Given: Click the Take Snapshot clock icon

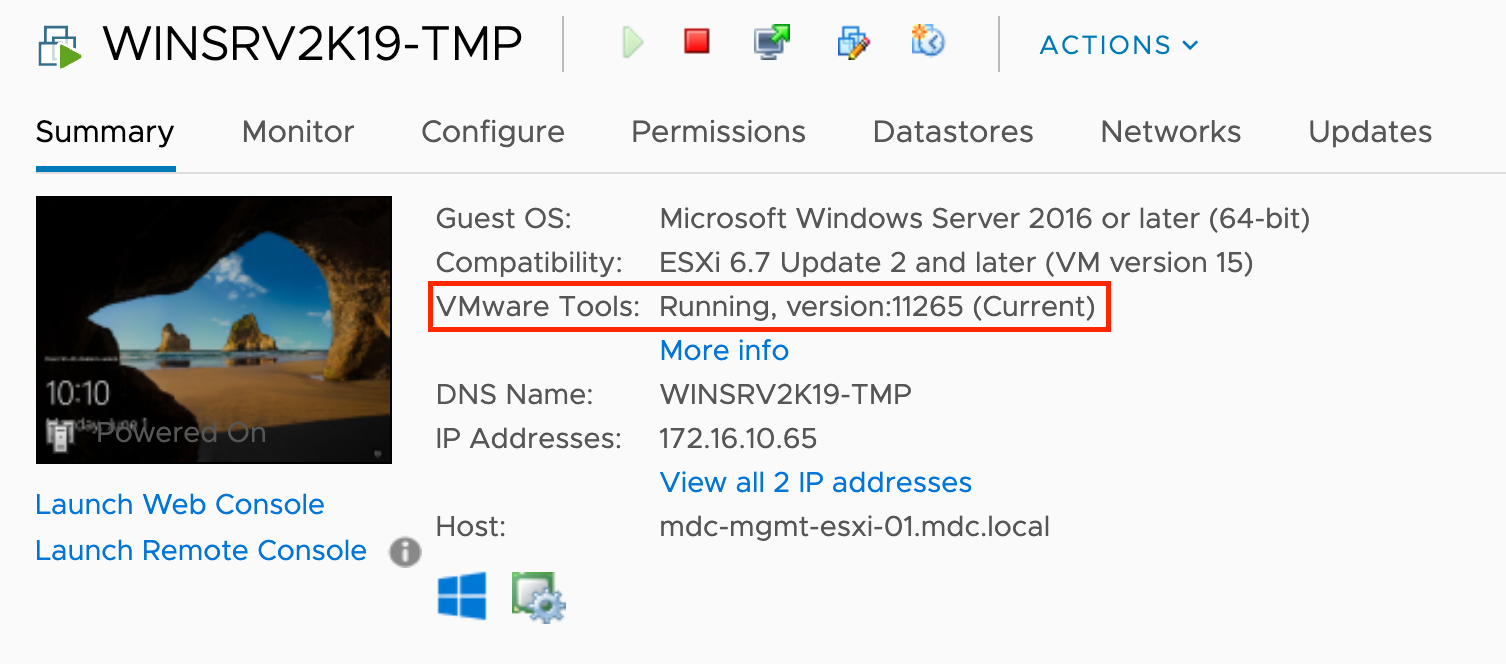Looking at the screenshot, I should 928,41.
